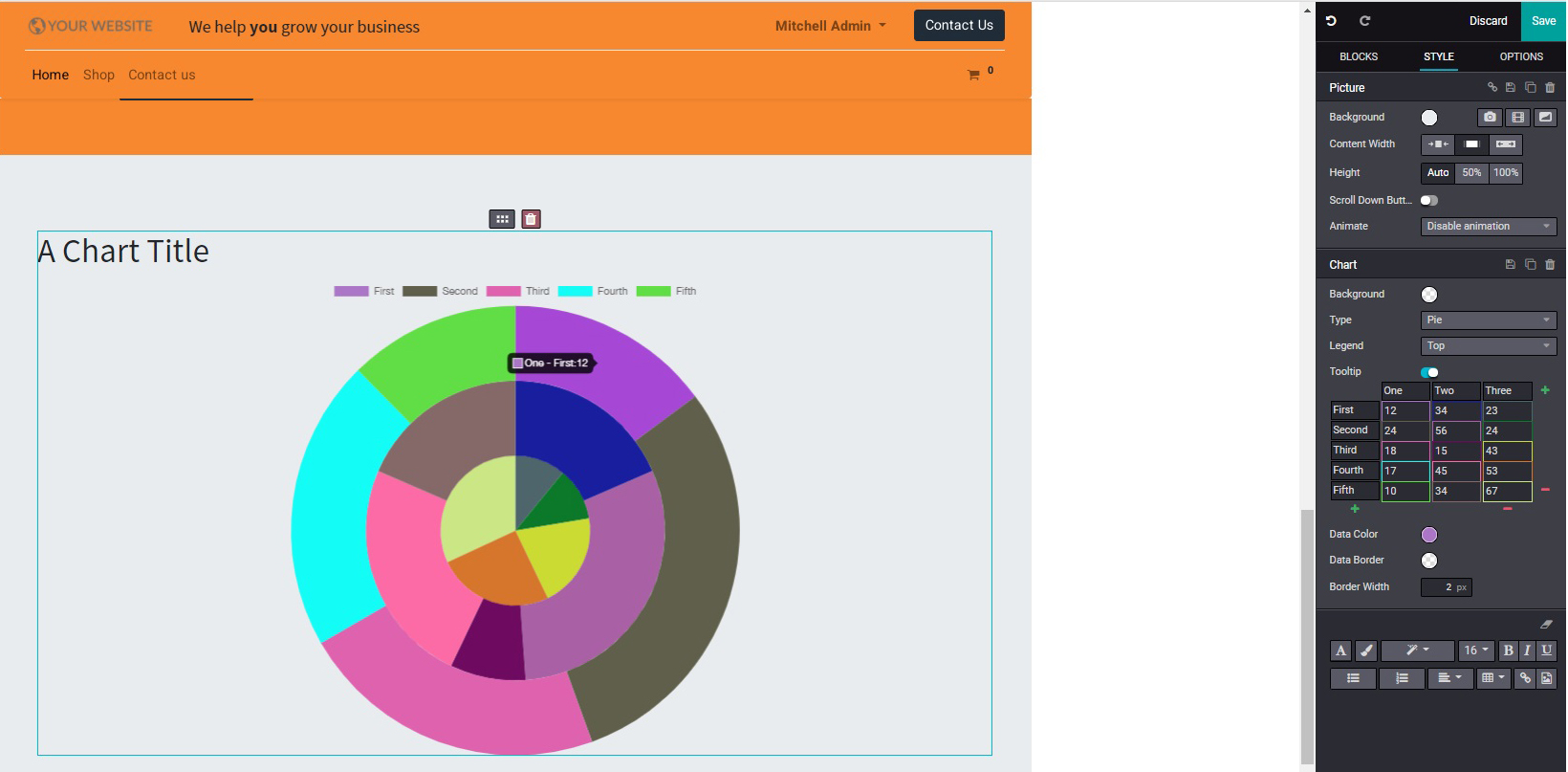Image resolution: width=1568 pixels, height=772 pixels.
Task: Open the chart Type dropdown showing Pie
Action: pyautogui.click(x=1488, y=320)
